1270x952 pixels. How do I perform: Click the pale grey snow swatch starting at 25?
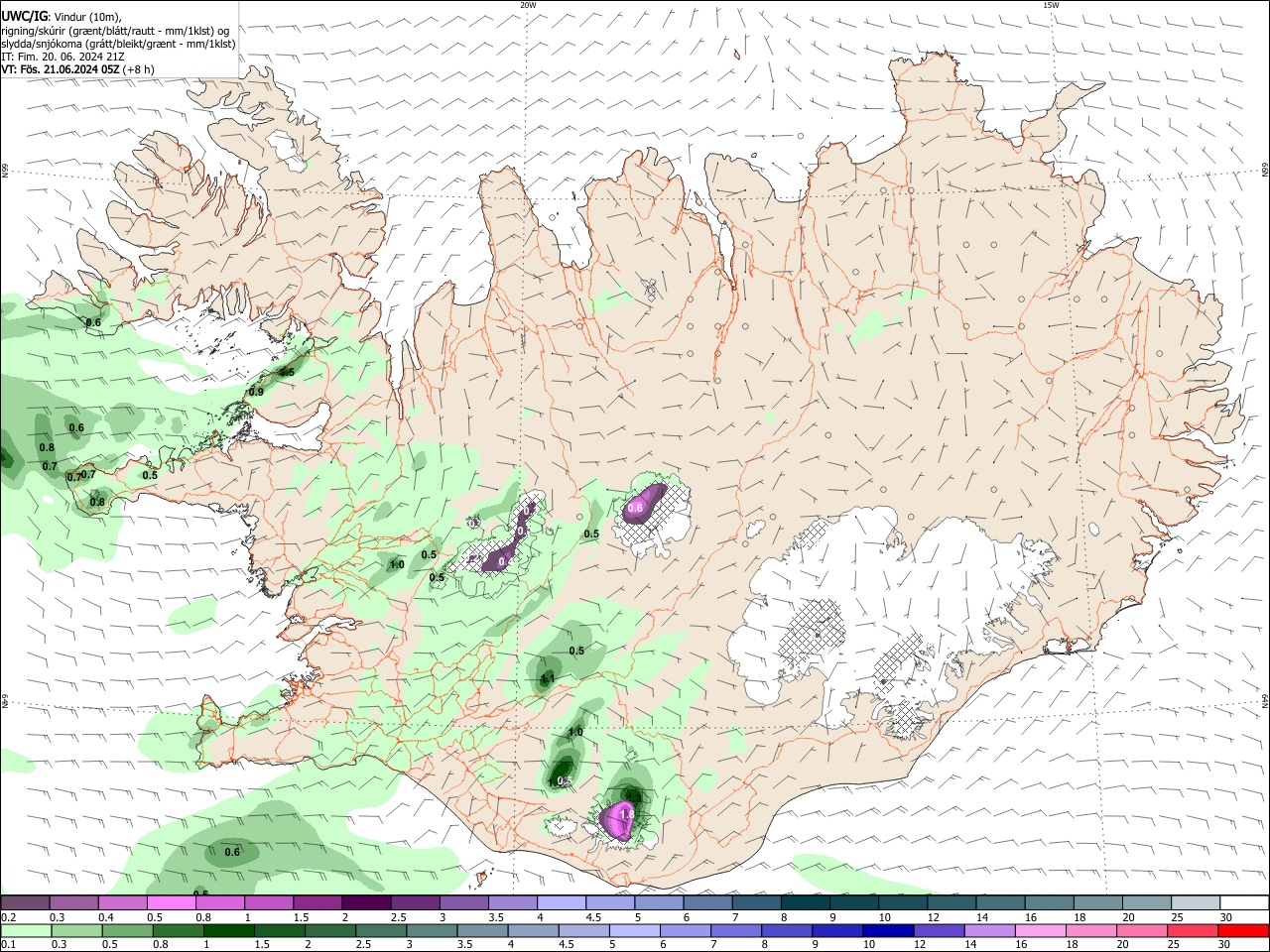tap(1196, 903)
